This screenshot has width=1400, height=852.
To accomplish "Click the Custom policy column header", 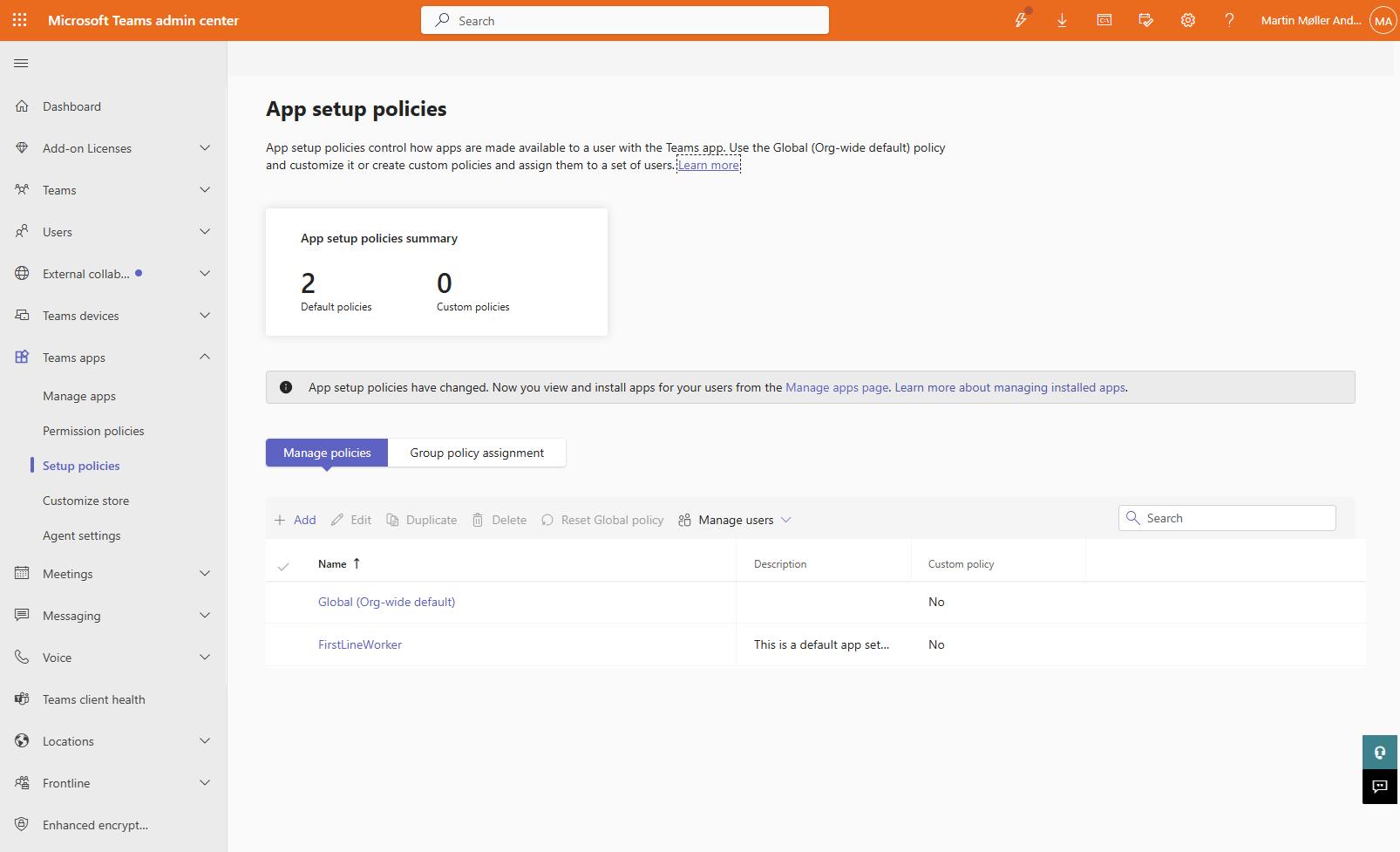I will pos(961,564).
